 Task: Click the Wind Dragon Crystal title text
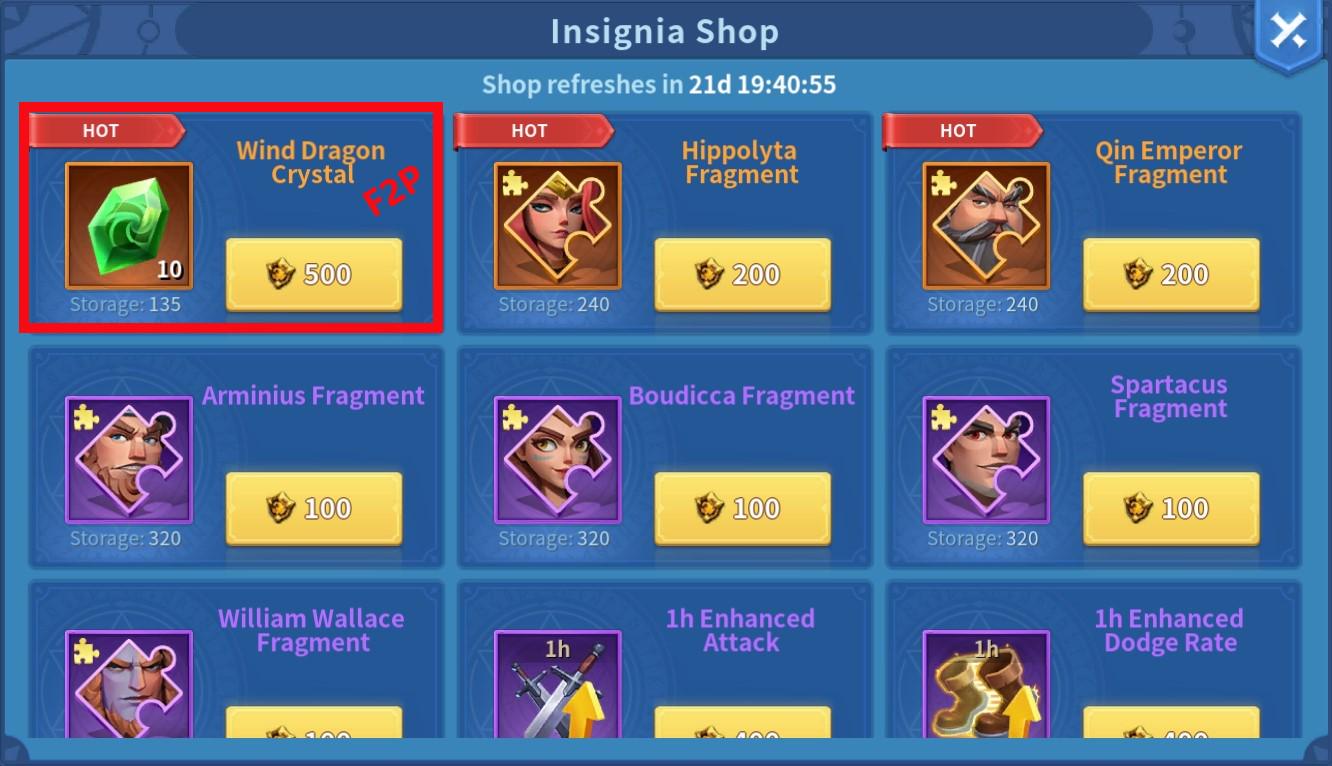coord(311,163)
